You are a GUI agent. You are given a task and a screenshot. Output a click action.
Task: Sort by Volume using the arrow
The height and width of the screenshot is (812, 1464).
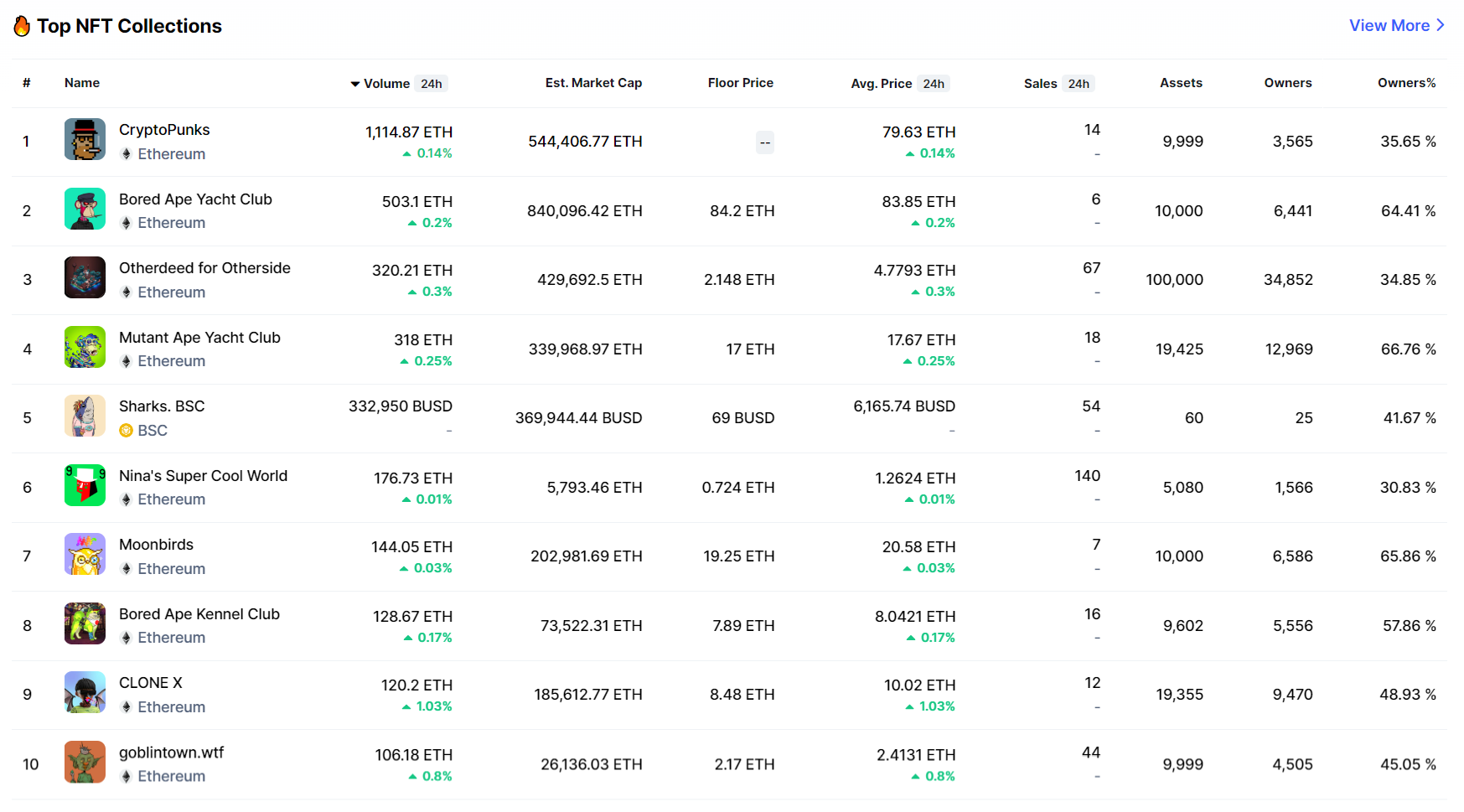[355, 84]
